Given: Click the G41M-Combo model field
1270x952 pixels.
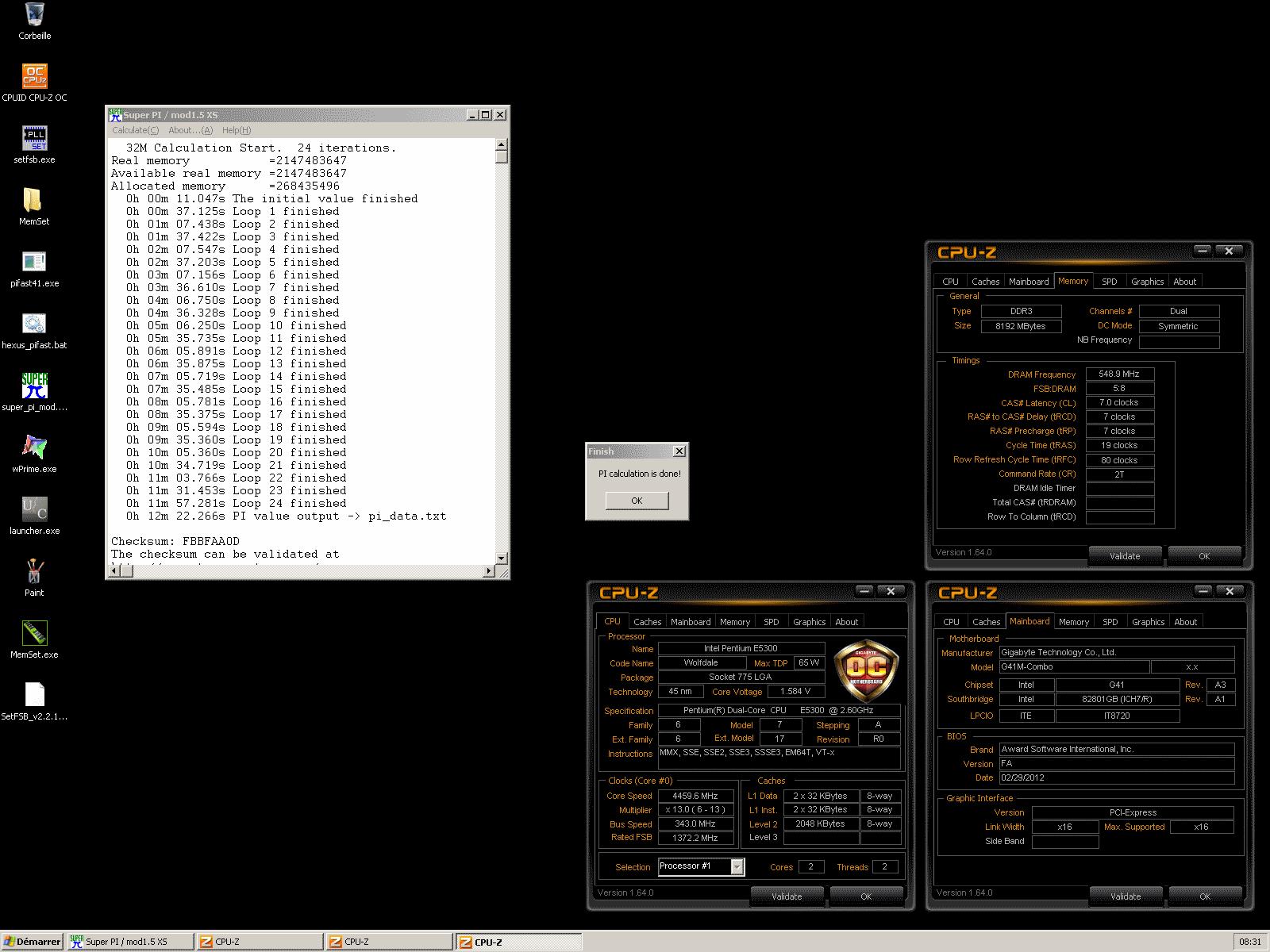Looking at the screenshot, I should coord(1073,667).
